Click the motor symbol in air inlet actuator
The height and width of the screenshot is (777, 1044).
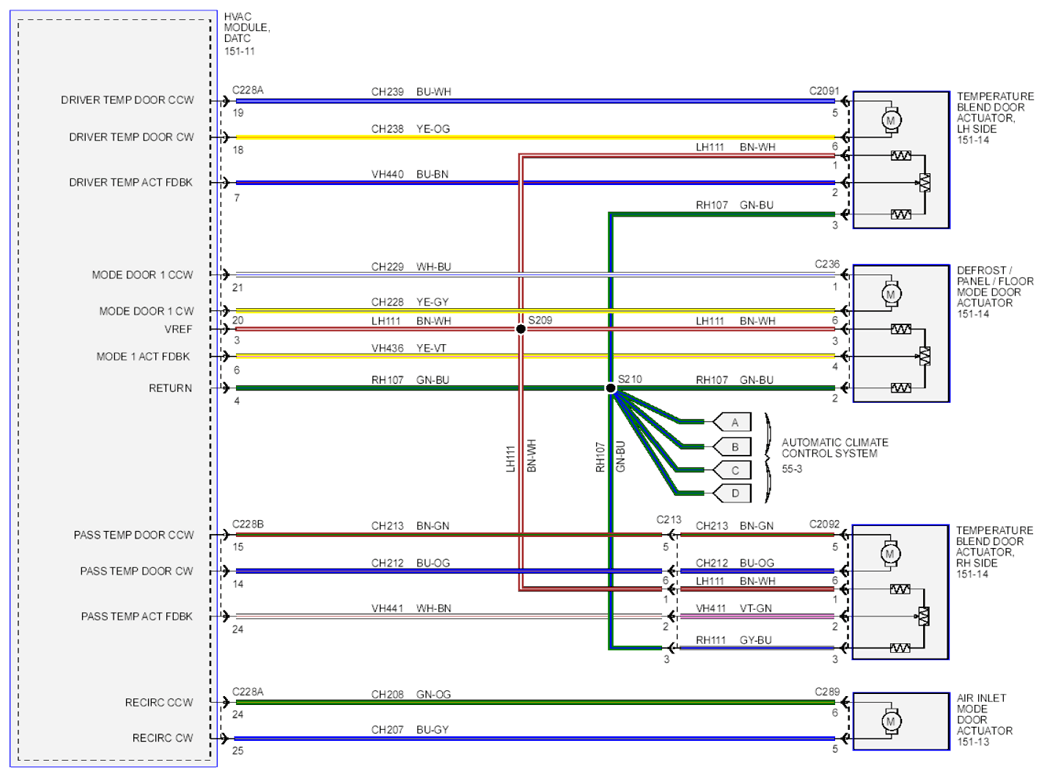pos(891,721)
